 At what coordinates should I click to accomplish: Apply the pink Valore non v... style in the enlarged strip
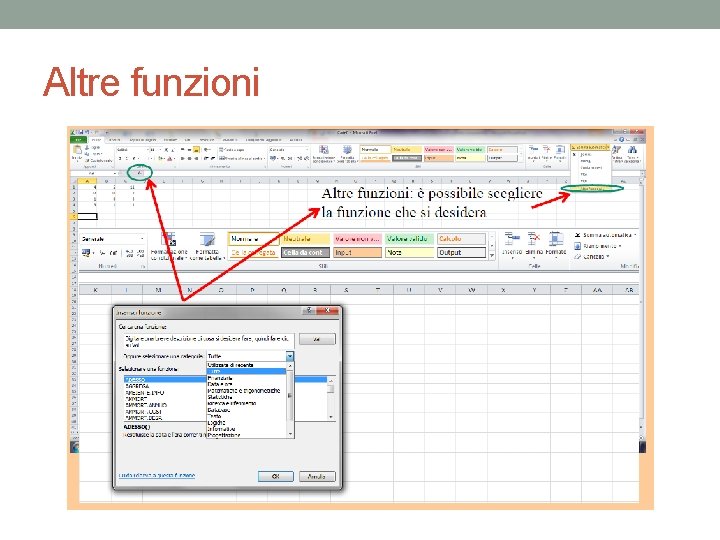pyautogui.click(x=357, y=239)
